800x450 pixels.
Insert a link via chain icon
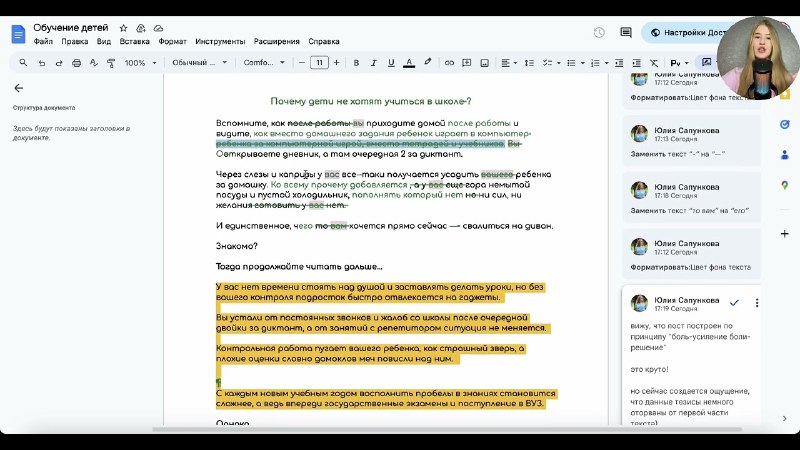[x=449, y=63]
